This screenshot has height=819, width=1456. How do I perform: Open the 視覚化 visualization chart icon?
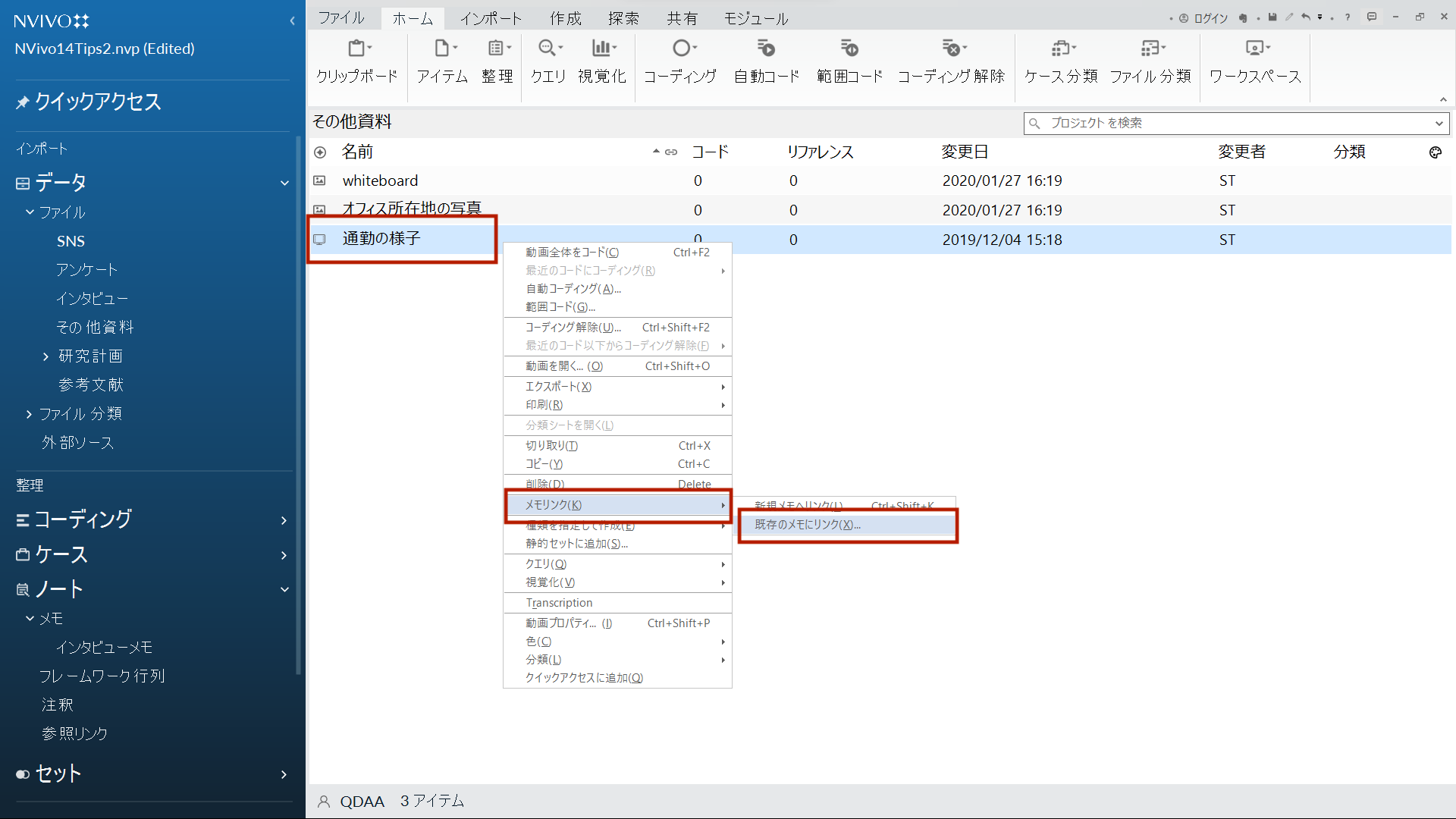pos(602,49)
